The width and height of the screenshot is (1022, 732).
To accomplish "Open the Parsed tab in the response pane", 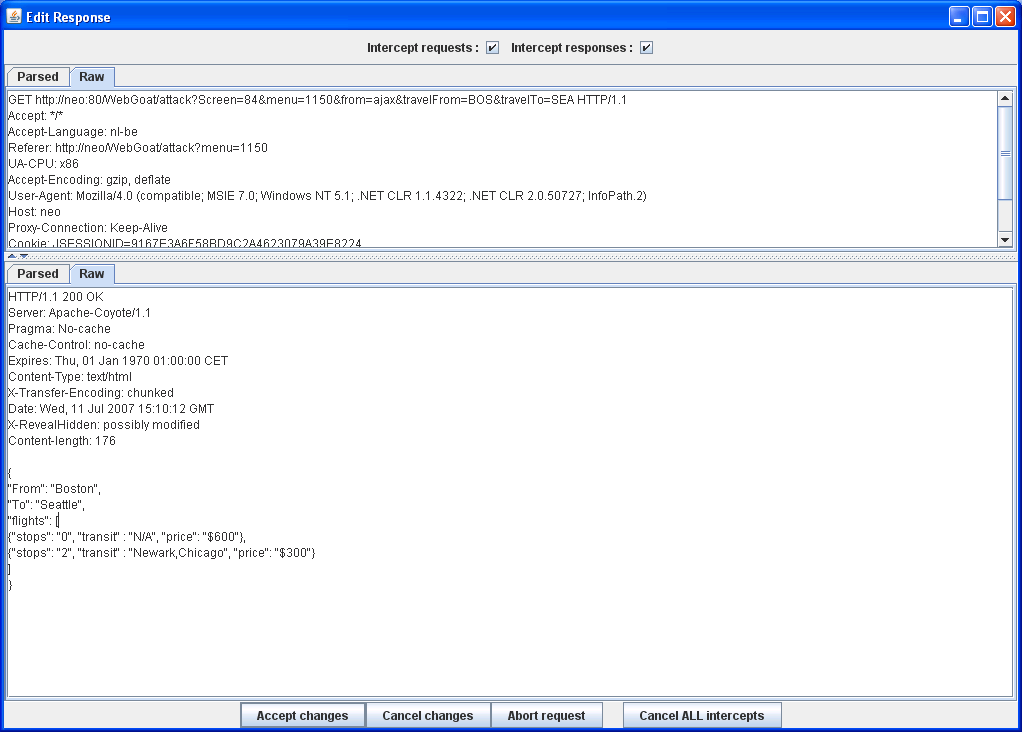I will coord(38,274).
